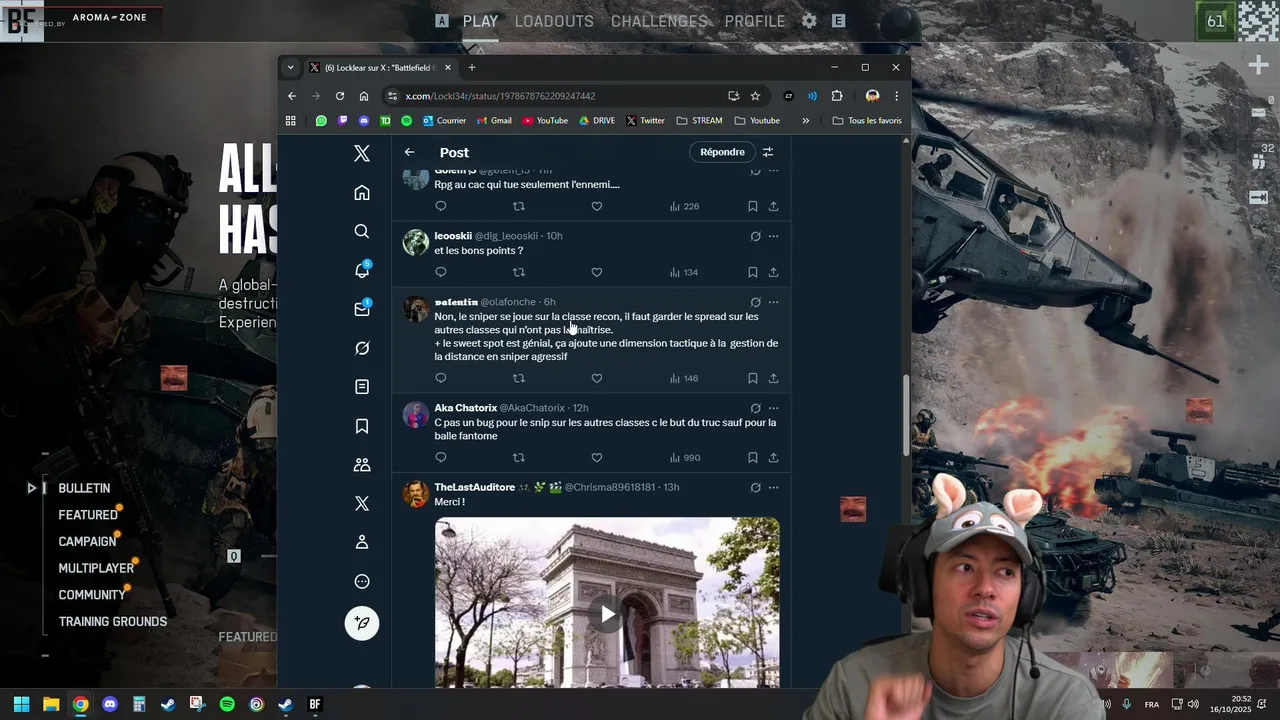The image size is (1280, 720).
Task: Click the Chrome address bar URL
Action: (x=500, y=96)
